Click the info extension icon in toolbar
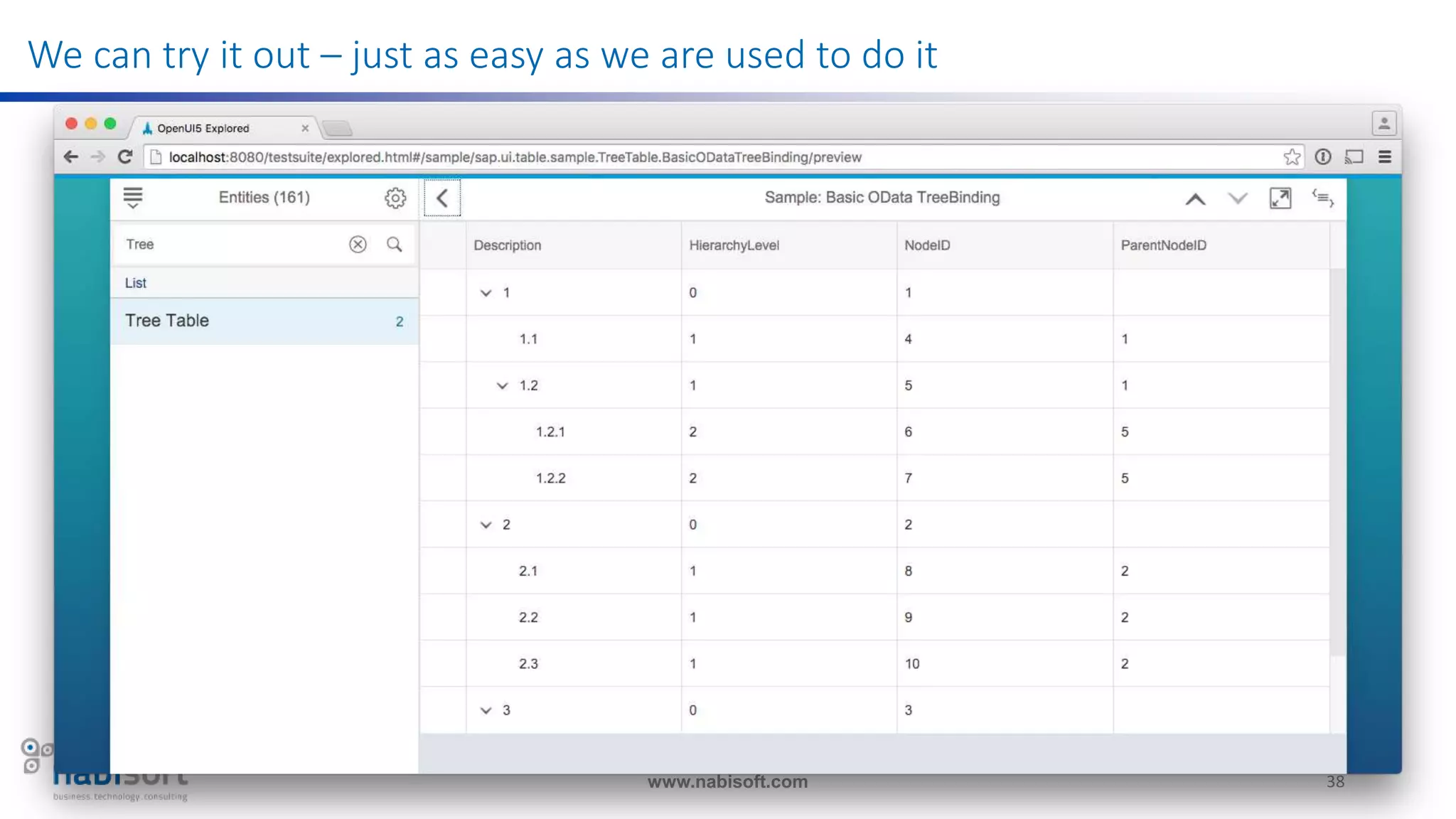 tap(1322, 157)
